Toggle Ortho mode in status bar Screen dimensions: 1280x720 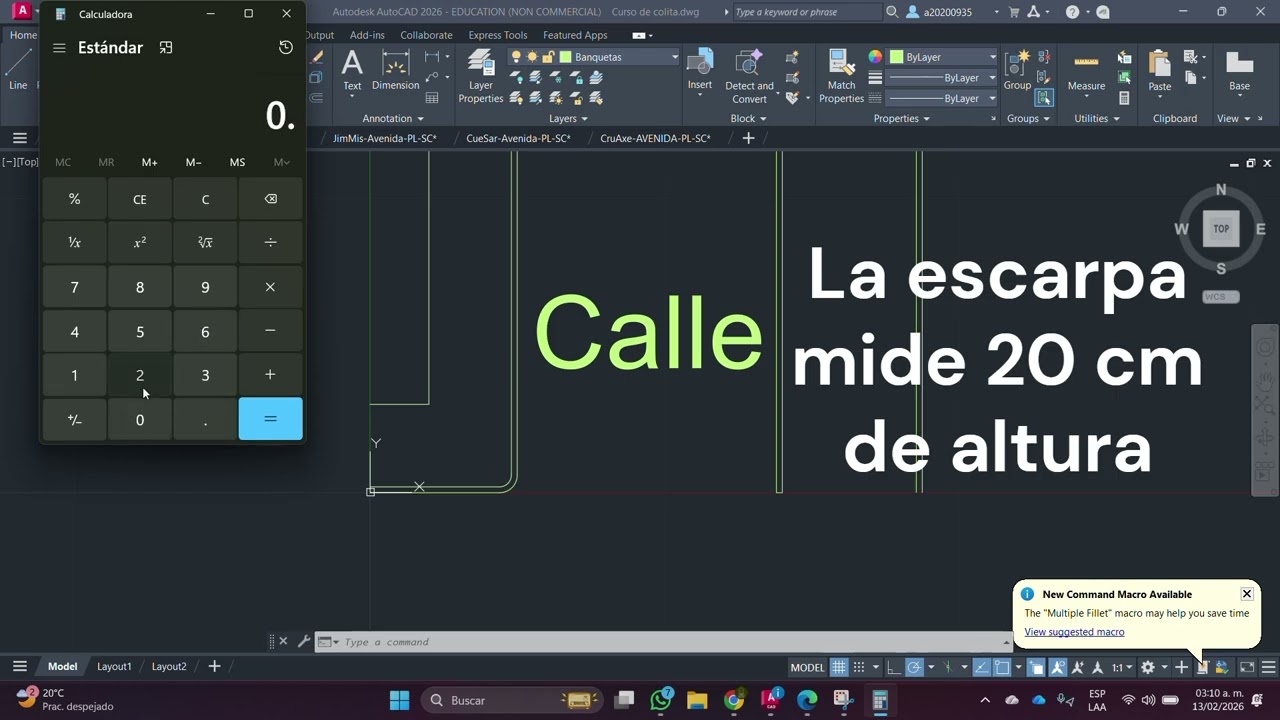click(893, 667)
